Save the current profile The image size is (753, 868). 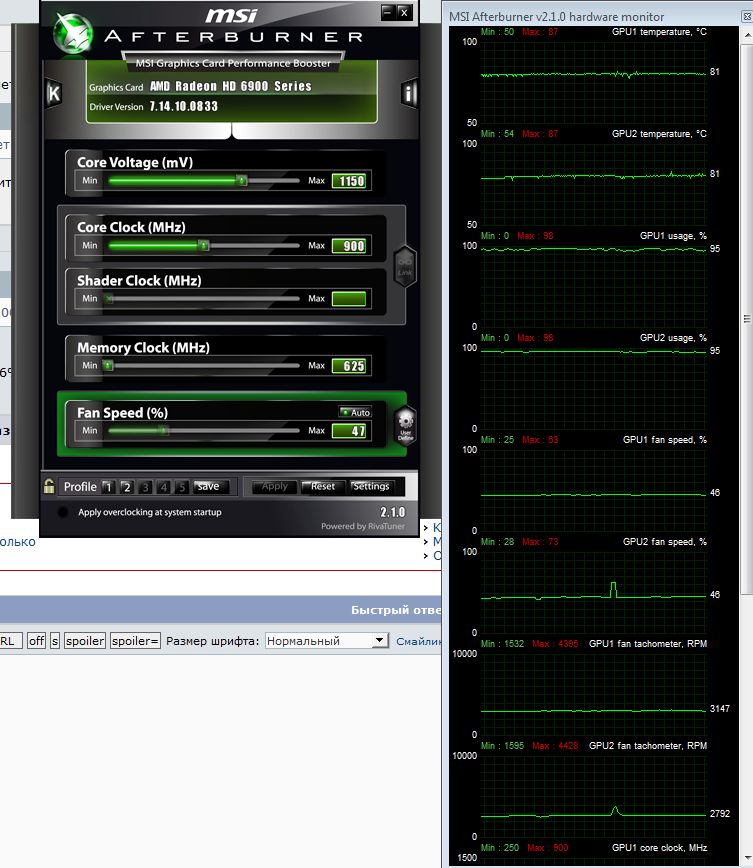point(208,487)
